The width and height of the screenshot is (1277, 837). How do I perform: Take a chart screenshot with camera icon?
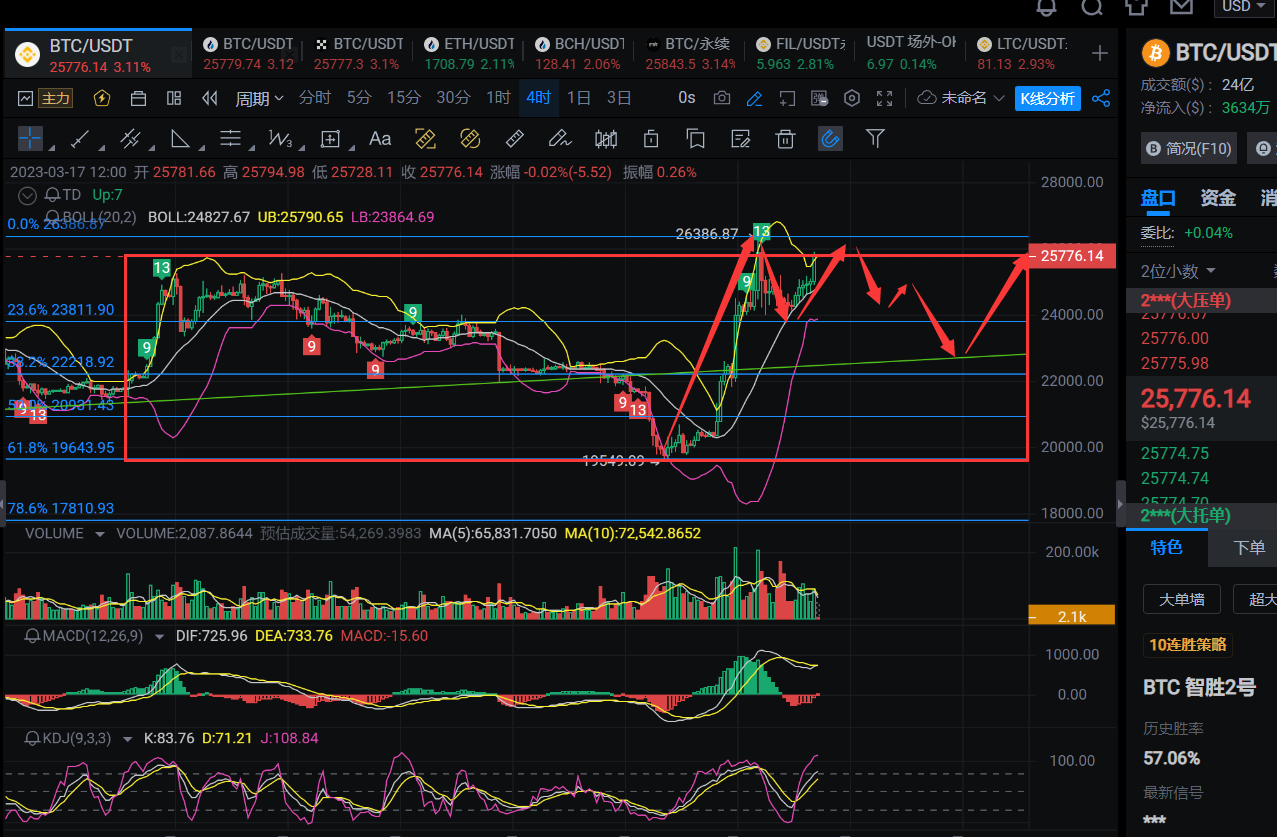tap(721, 98)
